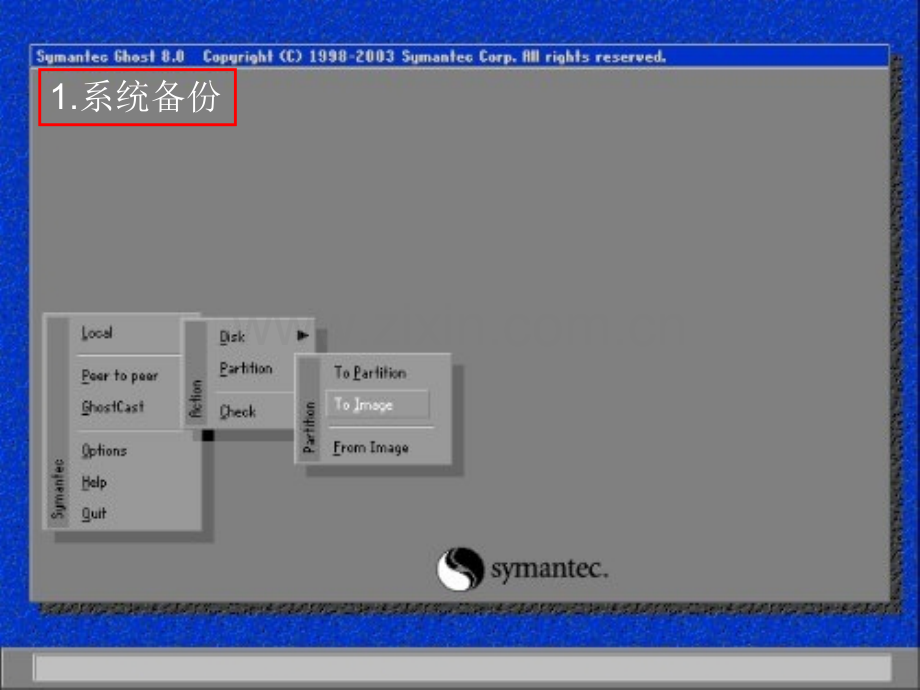Expand the Disk submenu

click(x=232, y=337)
